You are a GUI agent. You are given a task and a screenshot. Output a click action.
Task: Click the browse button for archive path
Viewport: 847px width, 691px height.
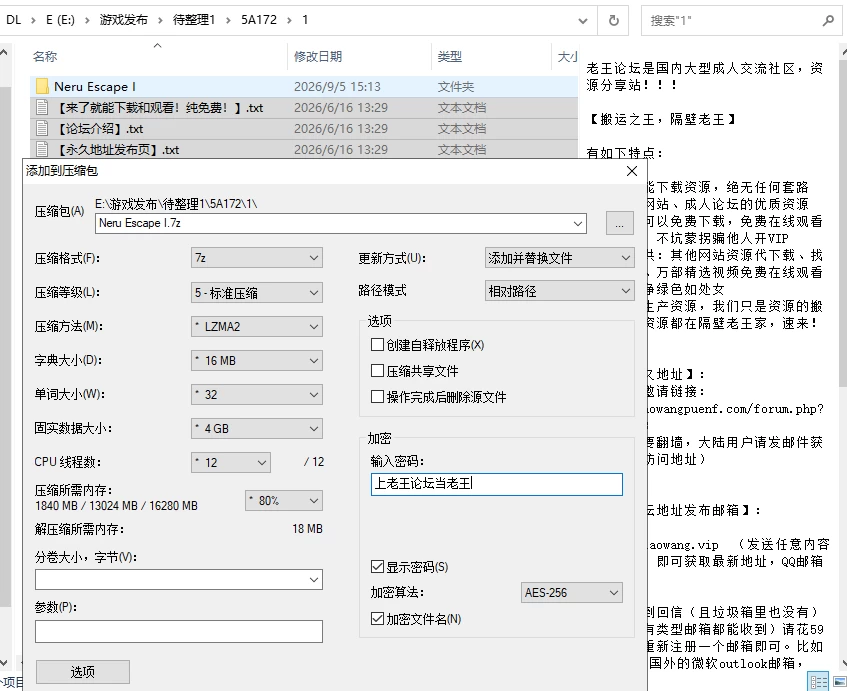click(x=620, y=224)
